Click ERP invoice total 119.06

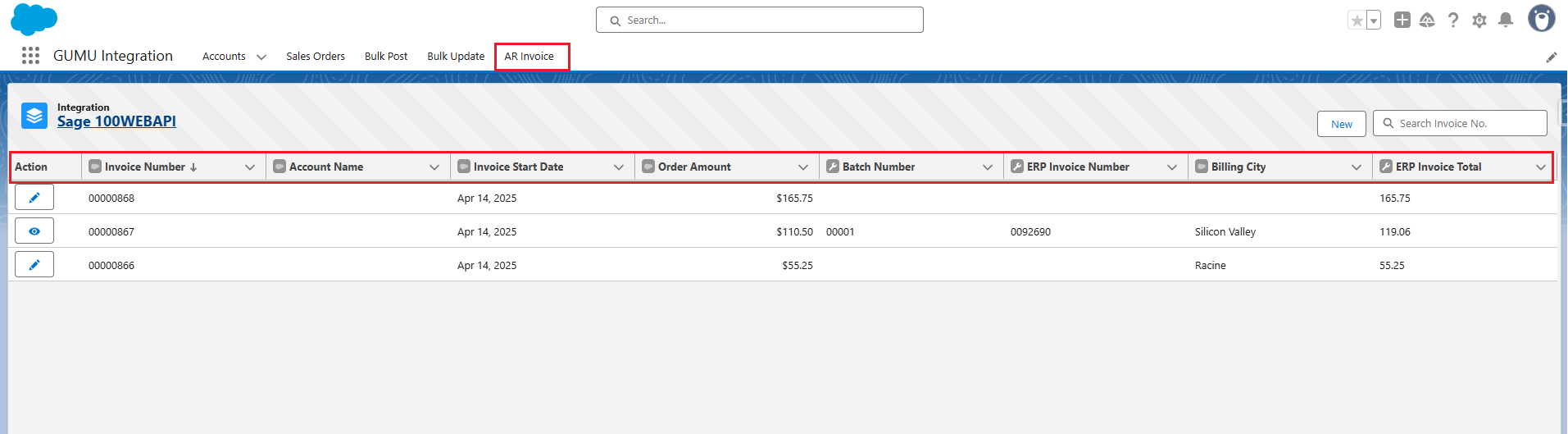click(1395, 232)
